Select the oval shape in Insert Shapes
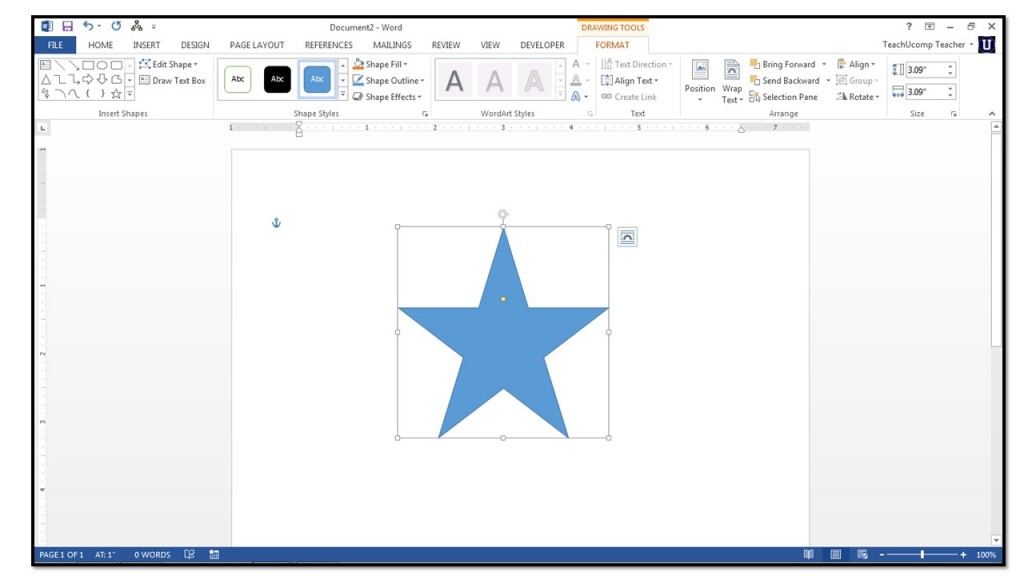 pos(102,65)
